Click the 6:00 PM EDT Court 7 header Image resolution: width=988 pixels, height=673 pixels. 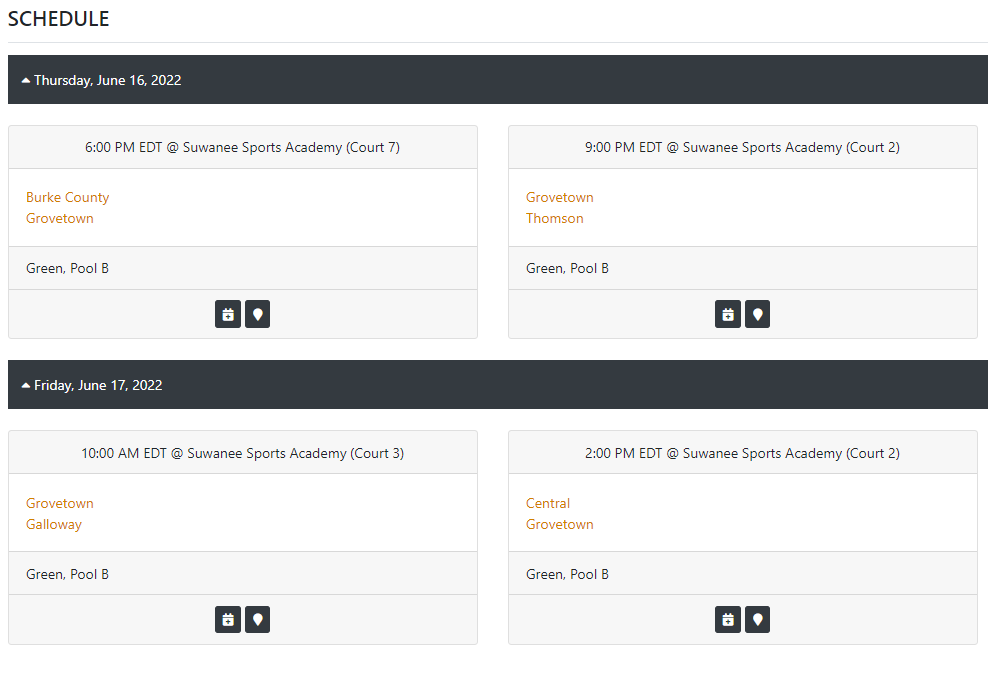coord(243,147)
